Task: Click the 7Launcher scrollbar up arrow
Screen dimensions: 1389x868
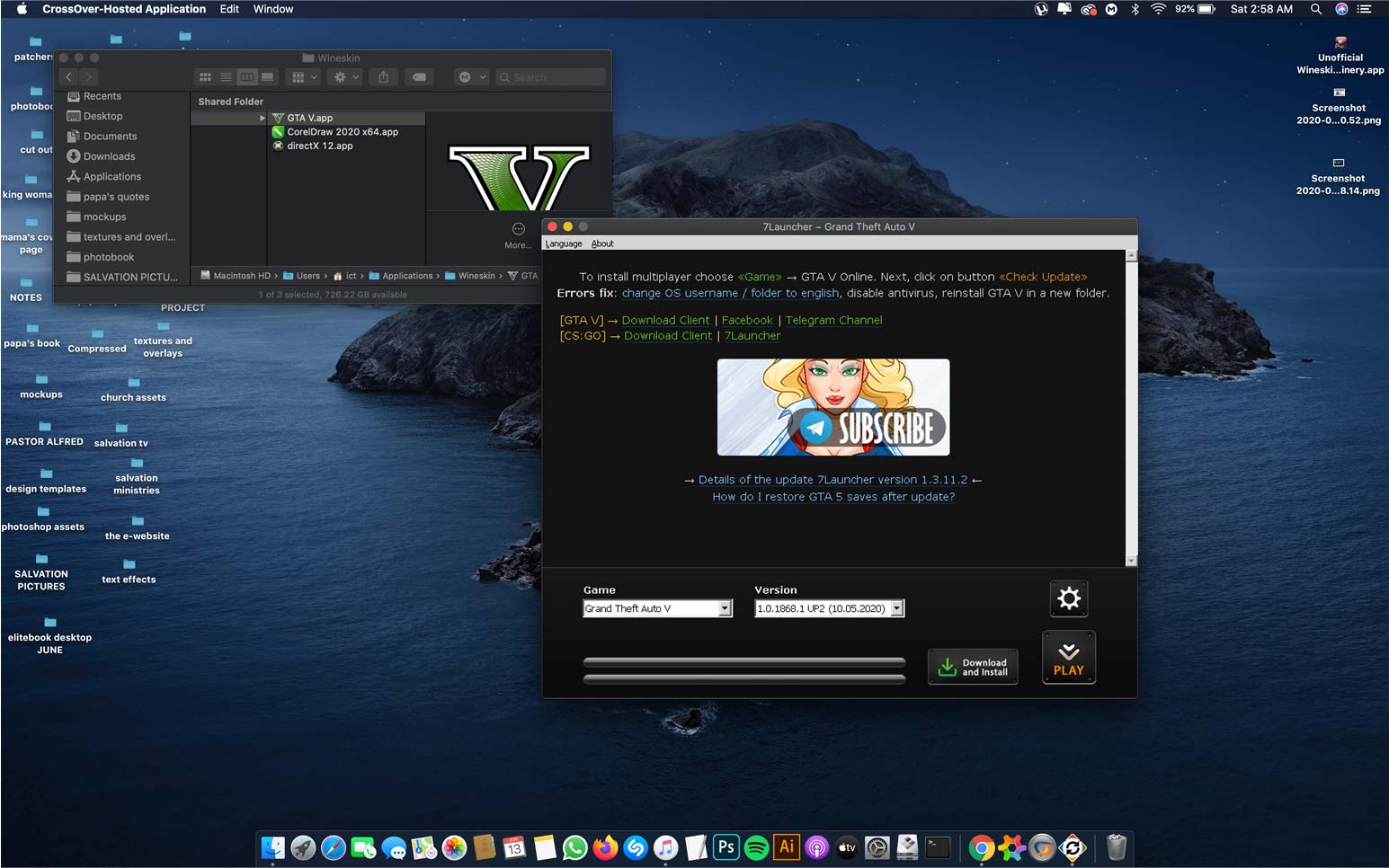Action: tap(1131, 256)
